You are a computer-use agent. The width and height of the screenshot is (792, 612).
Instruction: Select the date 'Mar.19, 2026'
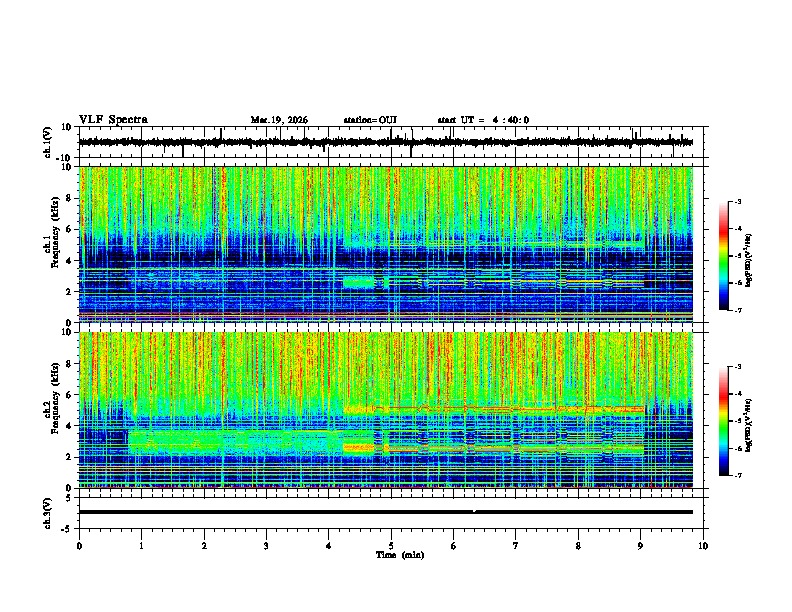(x=279, y=120)
